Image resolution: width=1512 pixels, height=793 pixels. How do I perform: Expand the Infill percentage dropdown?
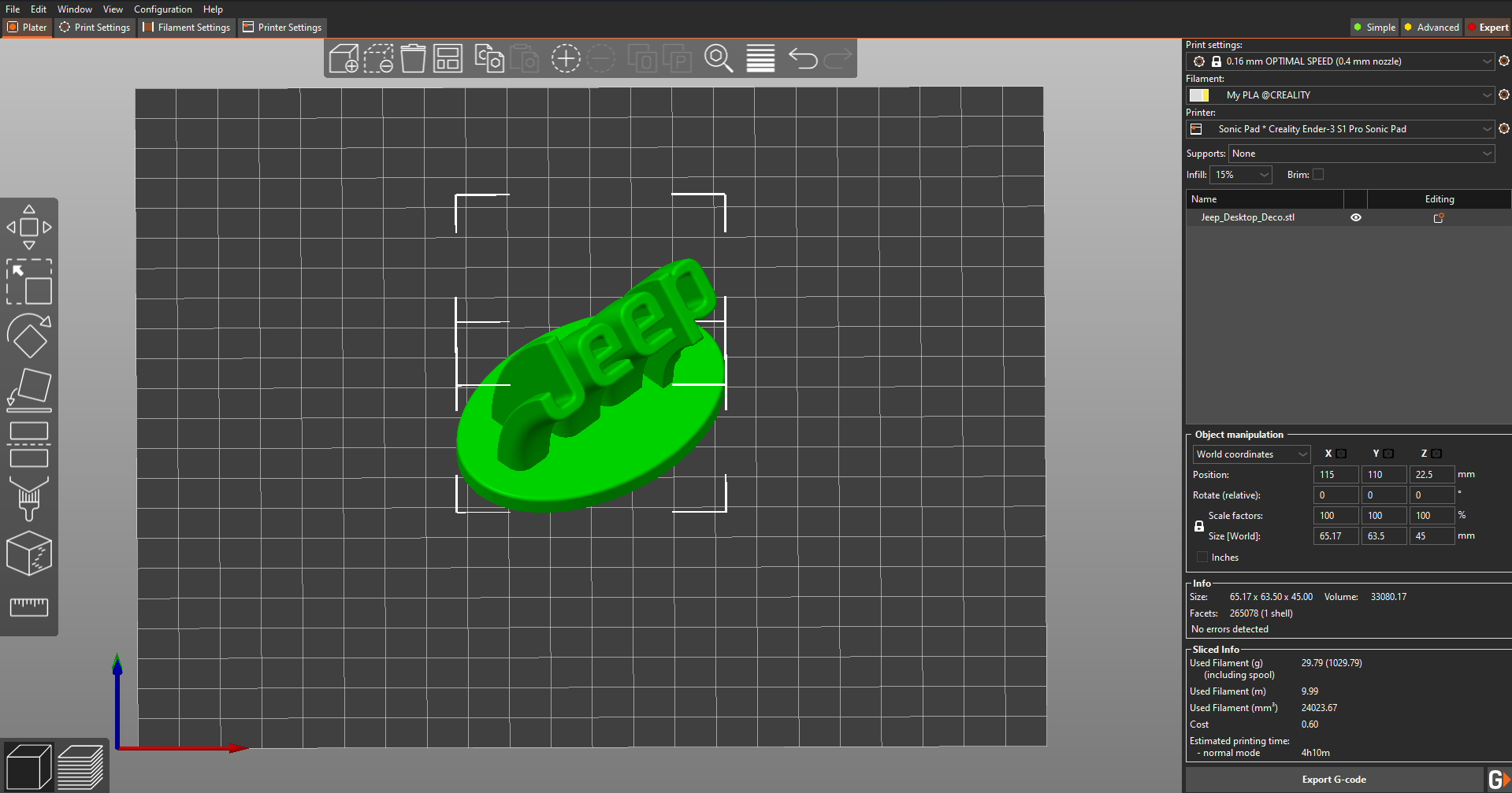point(1241,175)
